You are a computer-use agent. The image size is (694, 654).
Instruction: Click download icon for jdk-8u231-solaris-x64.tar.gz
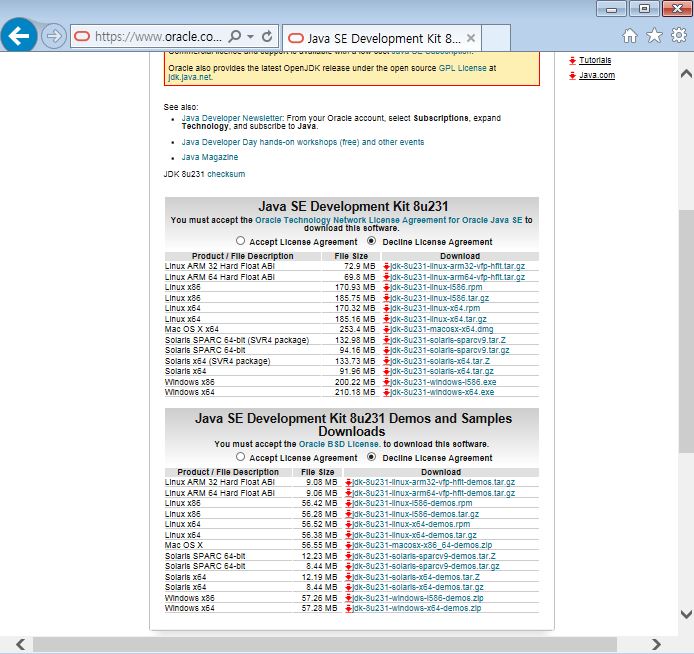point(386,372)
